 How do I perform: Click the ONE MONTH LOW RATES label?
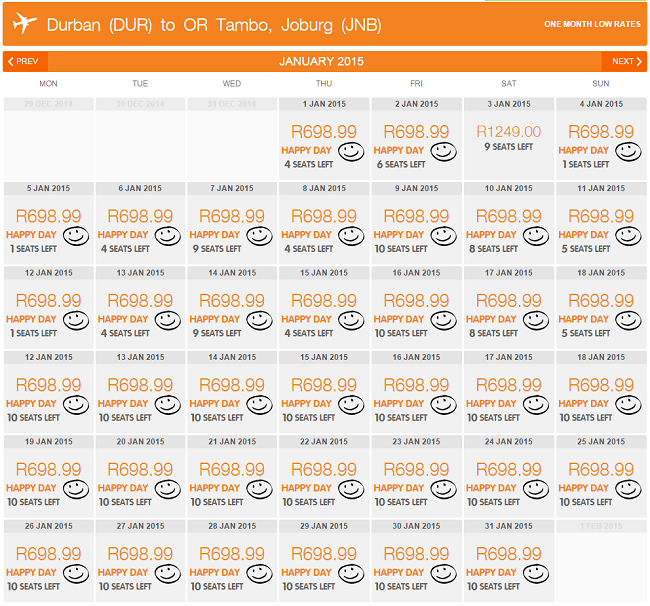click(592, 24)
